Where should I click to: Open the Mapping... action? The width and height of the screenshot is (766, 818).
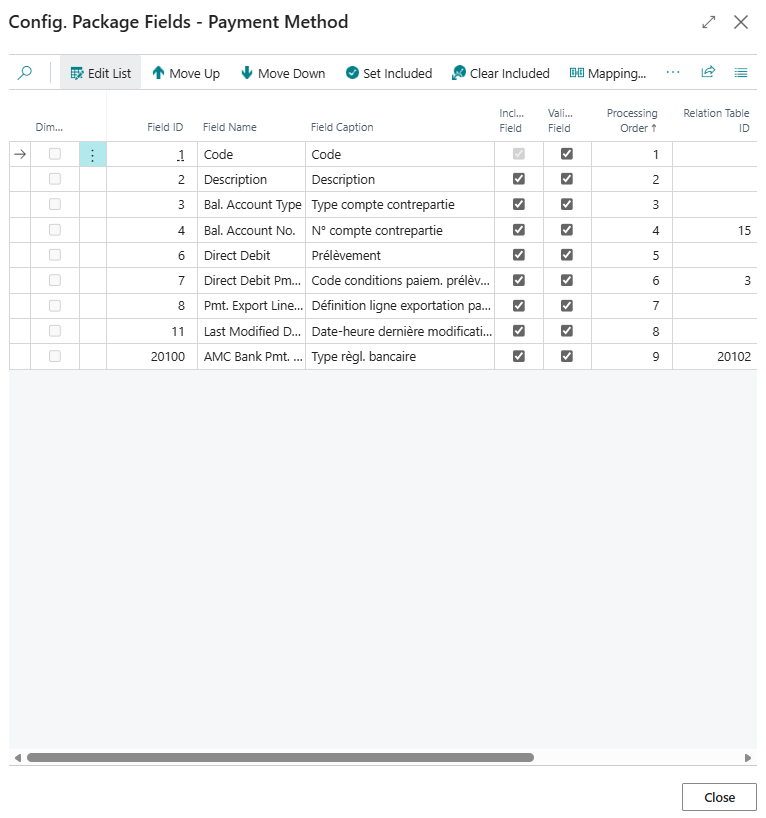click(x=607, y=73)
